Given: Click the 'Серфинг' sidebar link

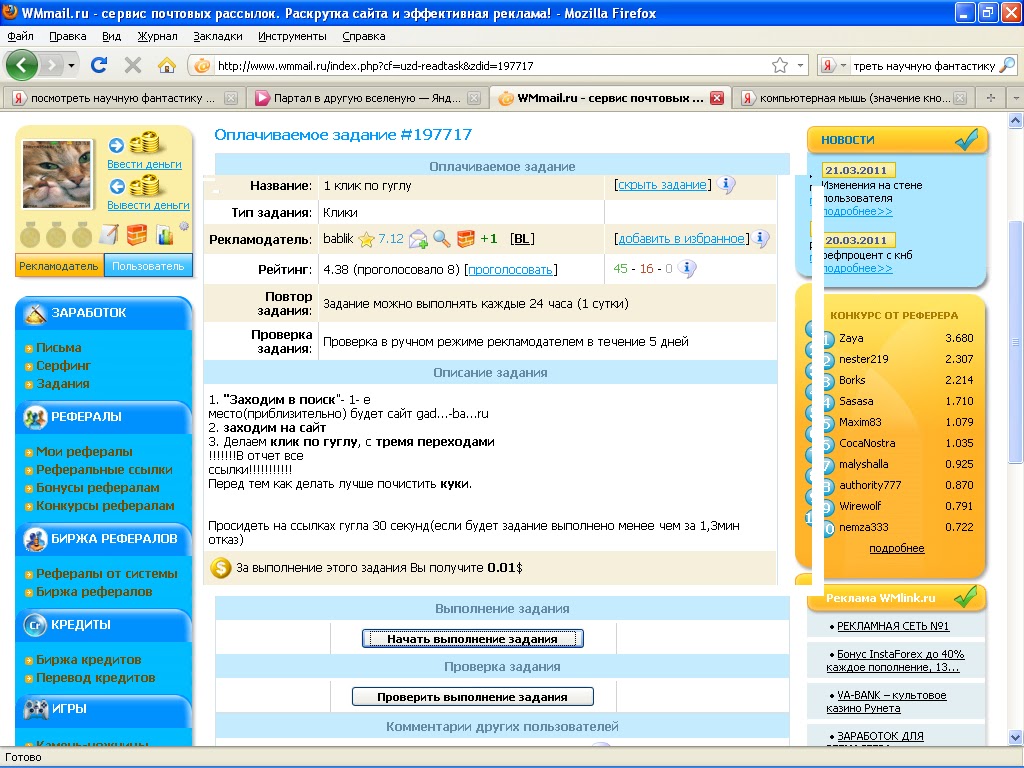Looking at the screenshot, I should [x=63, y=366].
